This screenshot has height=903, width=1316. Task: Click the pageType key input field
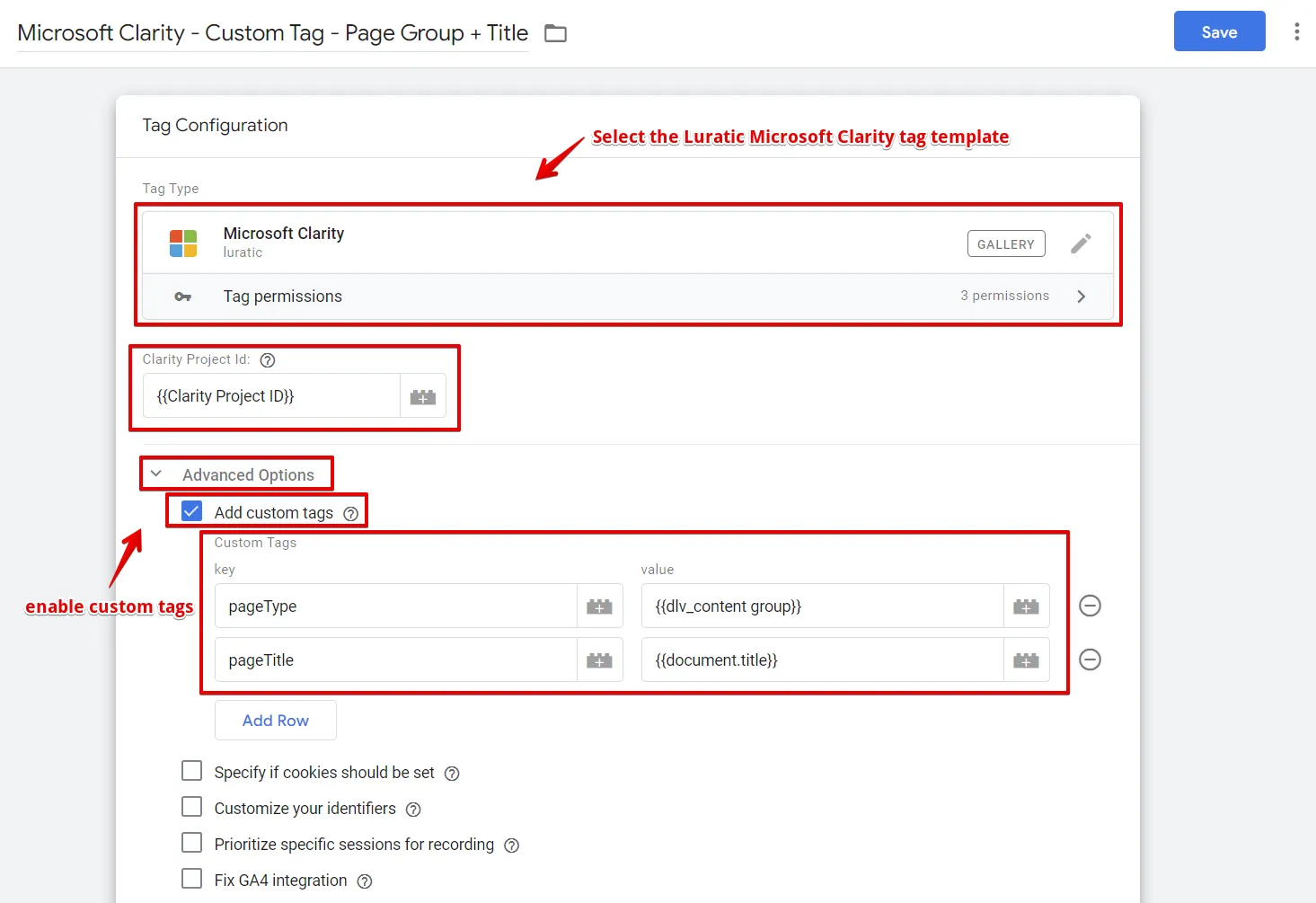pyautogui.click(x=396, y=606)
